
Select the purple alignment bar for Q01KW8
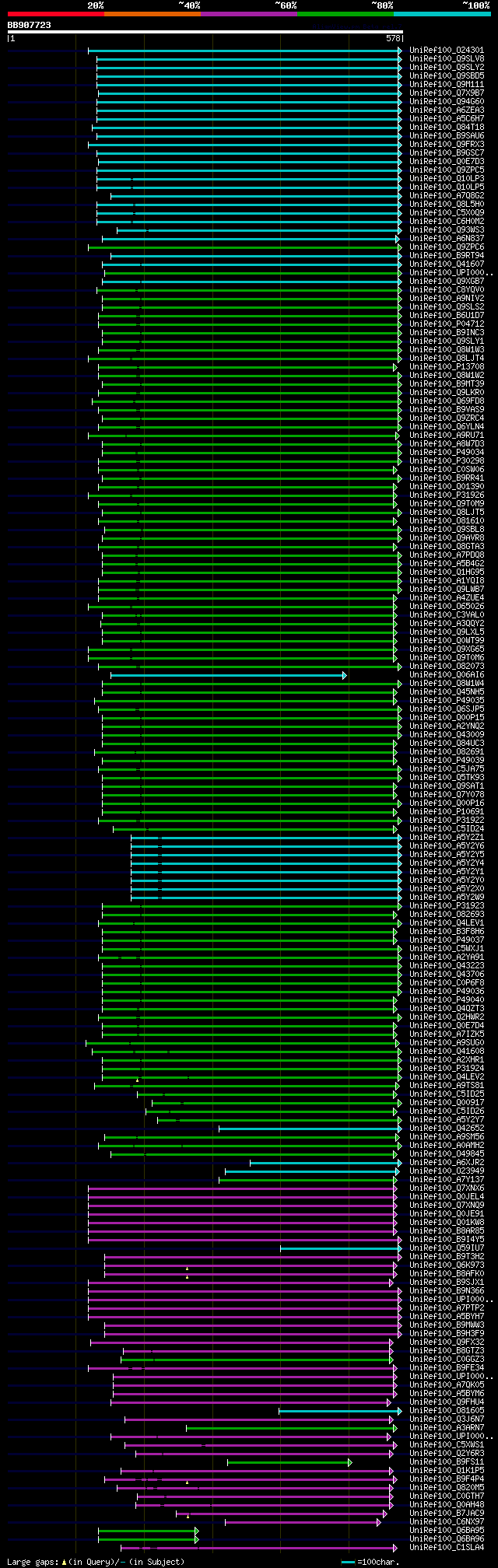coord(243,1223)
